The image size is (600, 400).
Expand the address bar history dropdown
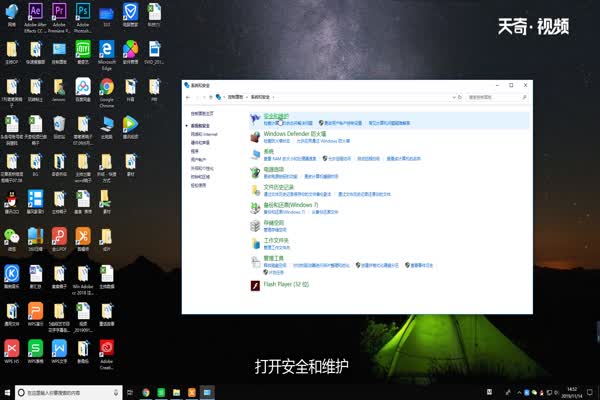pyautogui.click(x=454, y=97)
